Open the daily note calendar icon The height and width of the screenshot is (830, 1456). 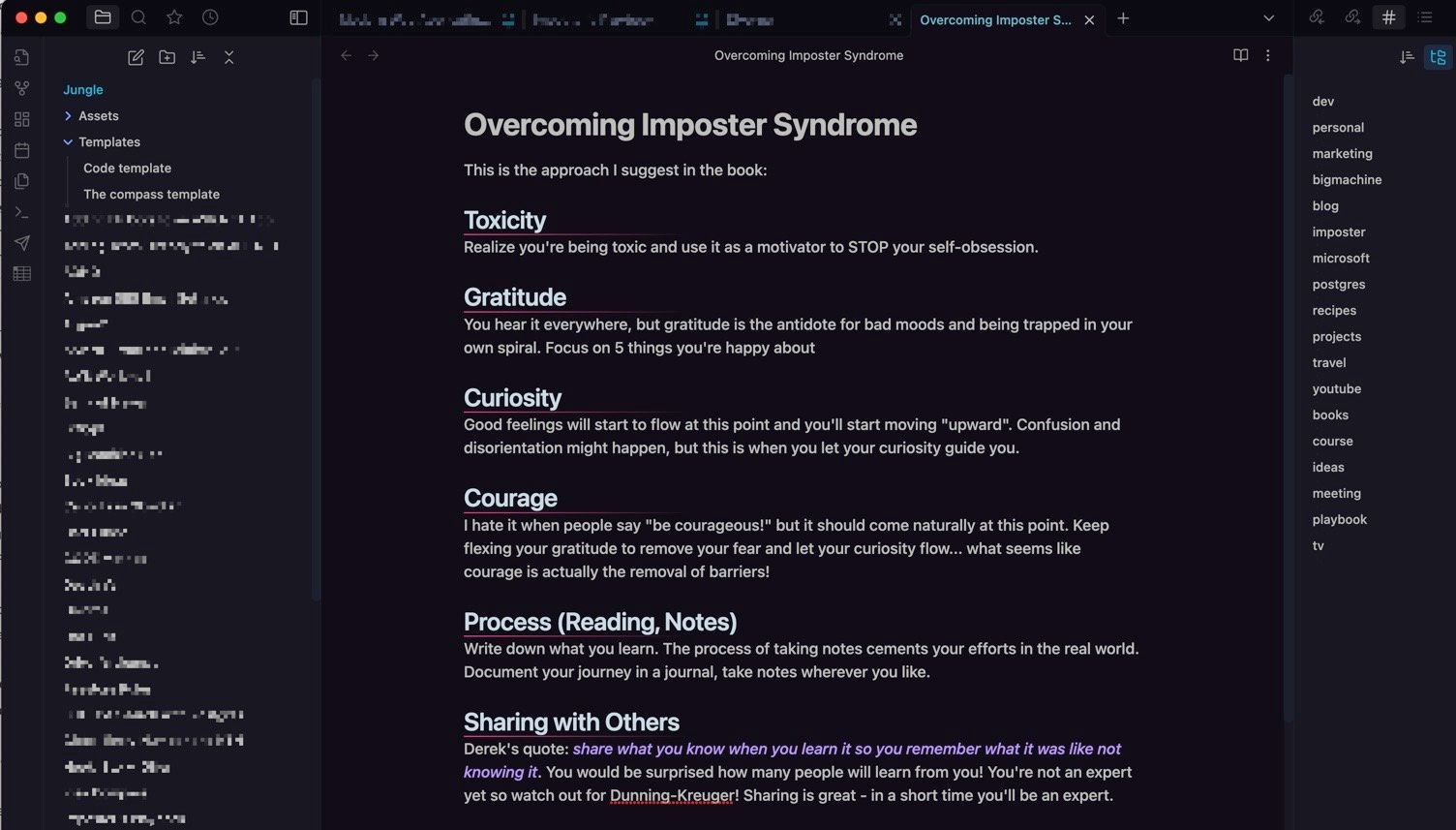point(21,150)
